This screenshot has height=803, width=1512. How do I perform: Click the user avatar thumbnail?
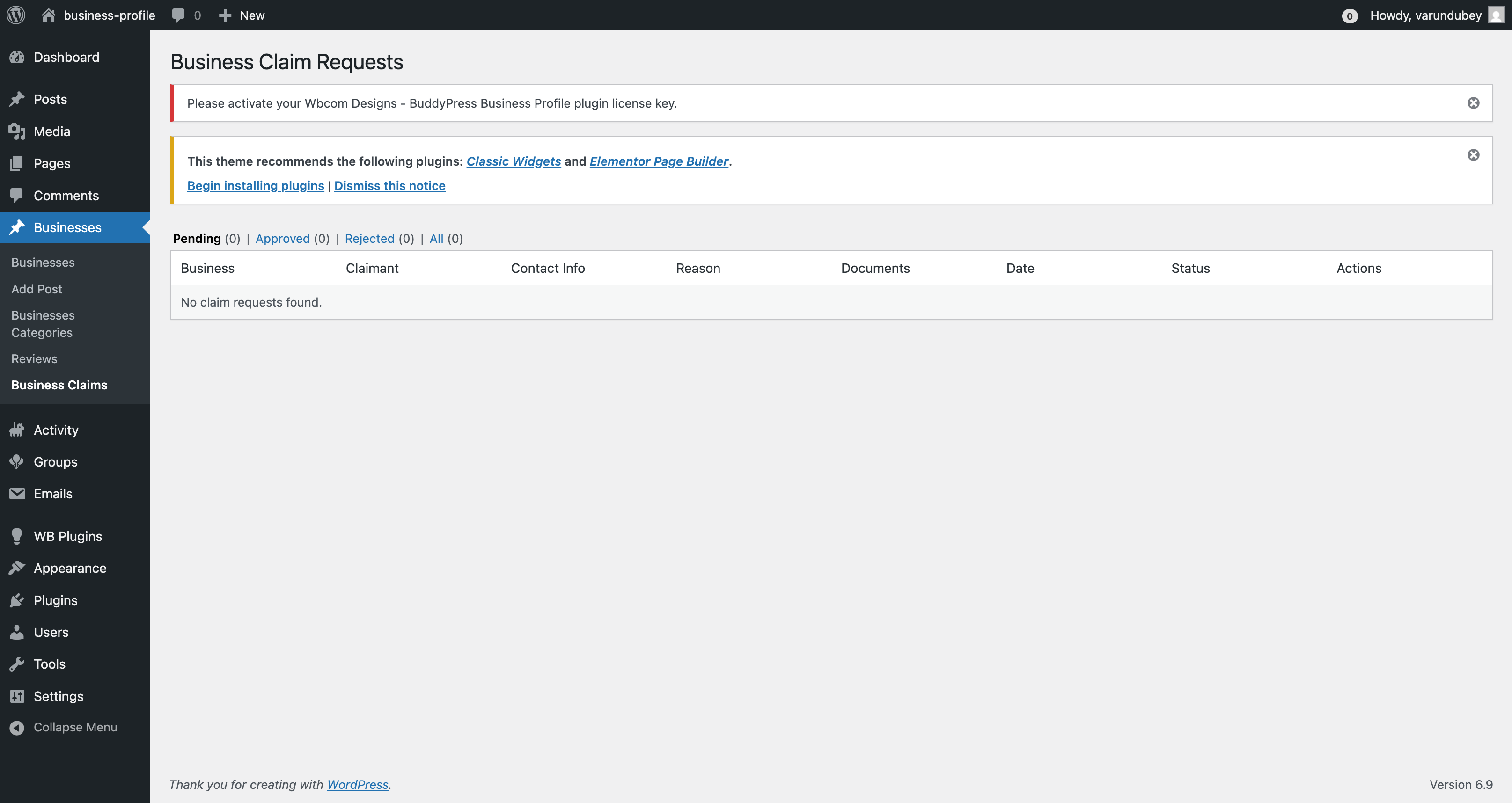pos(1496,15)
